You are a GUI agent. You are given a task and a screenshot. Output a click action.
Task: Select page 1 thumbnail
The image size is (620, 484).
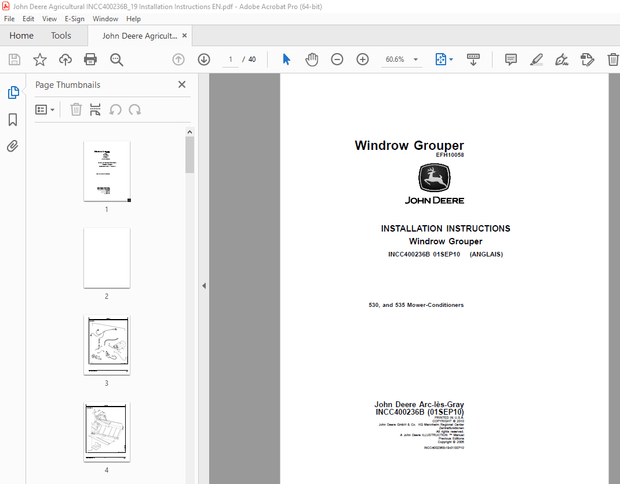click(107, 171)
